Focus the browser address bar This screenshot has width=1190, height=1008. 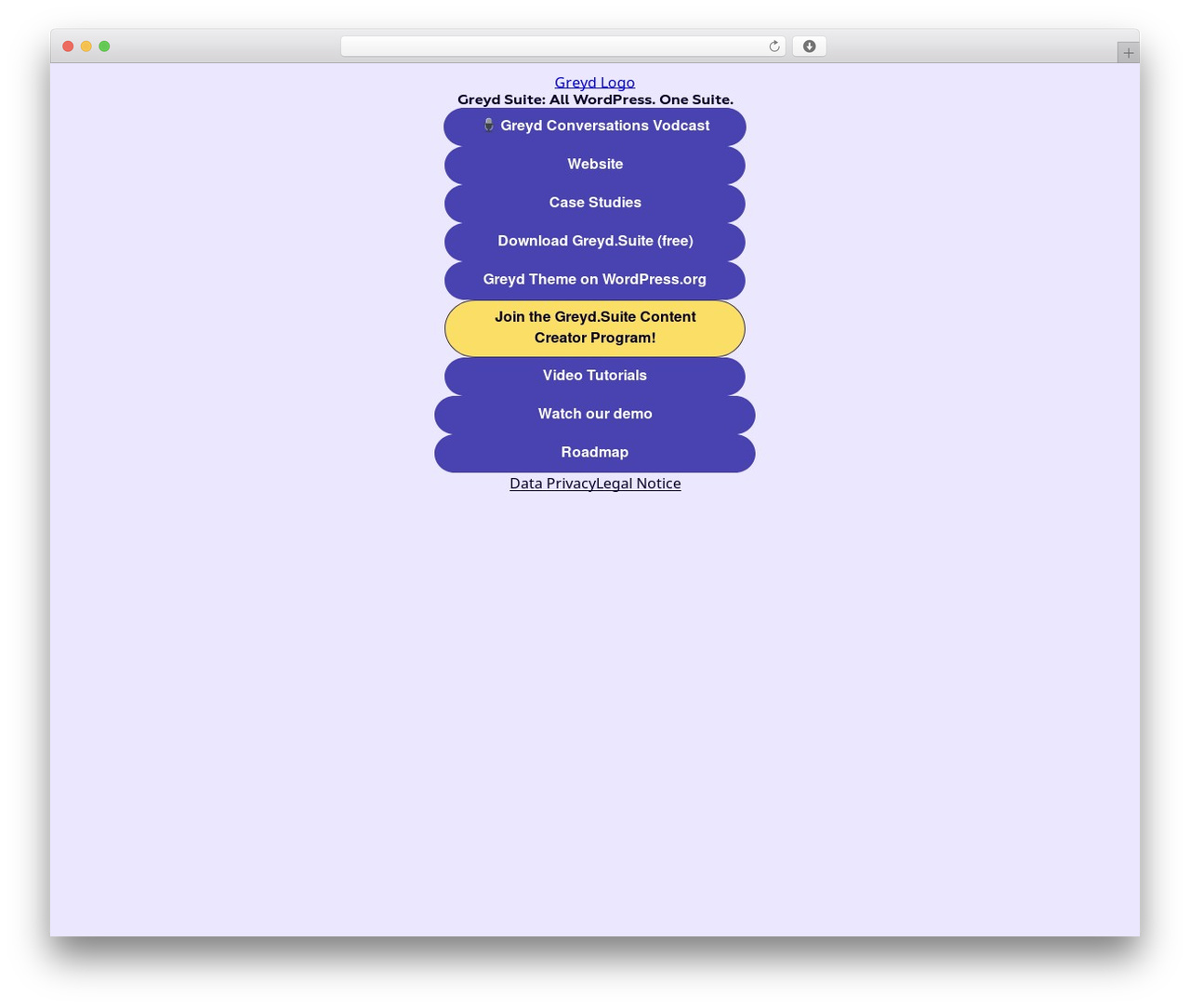[563, 46]
